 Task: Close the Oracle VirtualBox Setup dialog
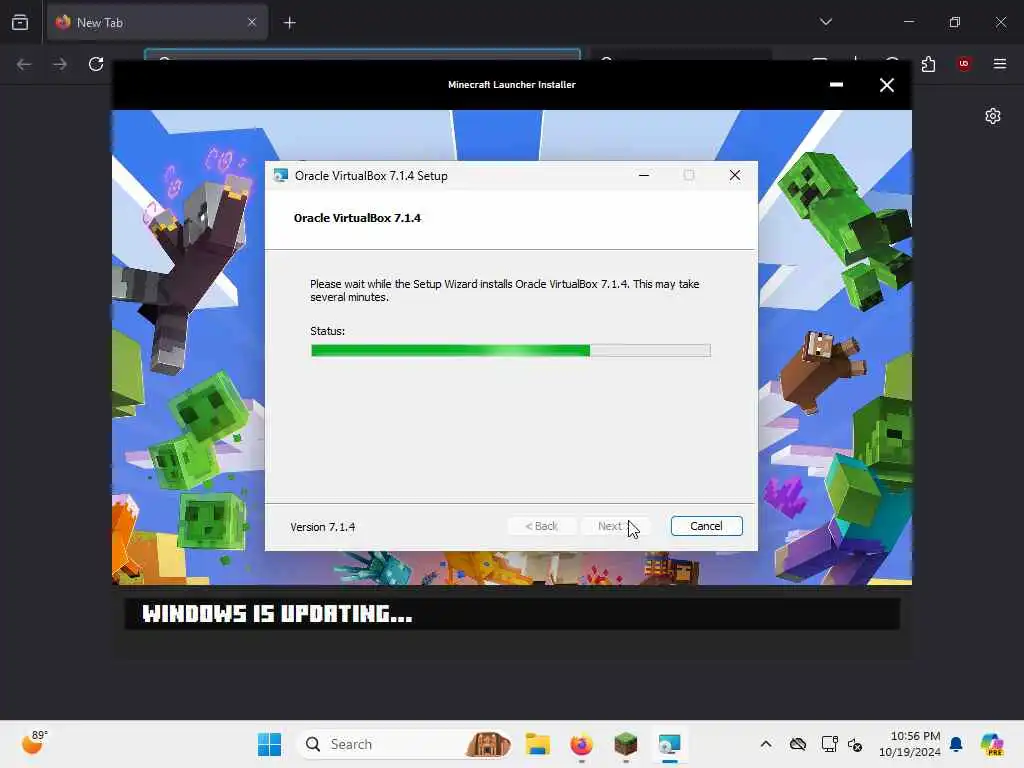735,175
